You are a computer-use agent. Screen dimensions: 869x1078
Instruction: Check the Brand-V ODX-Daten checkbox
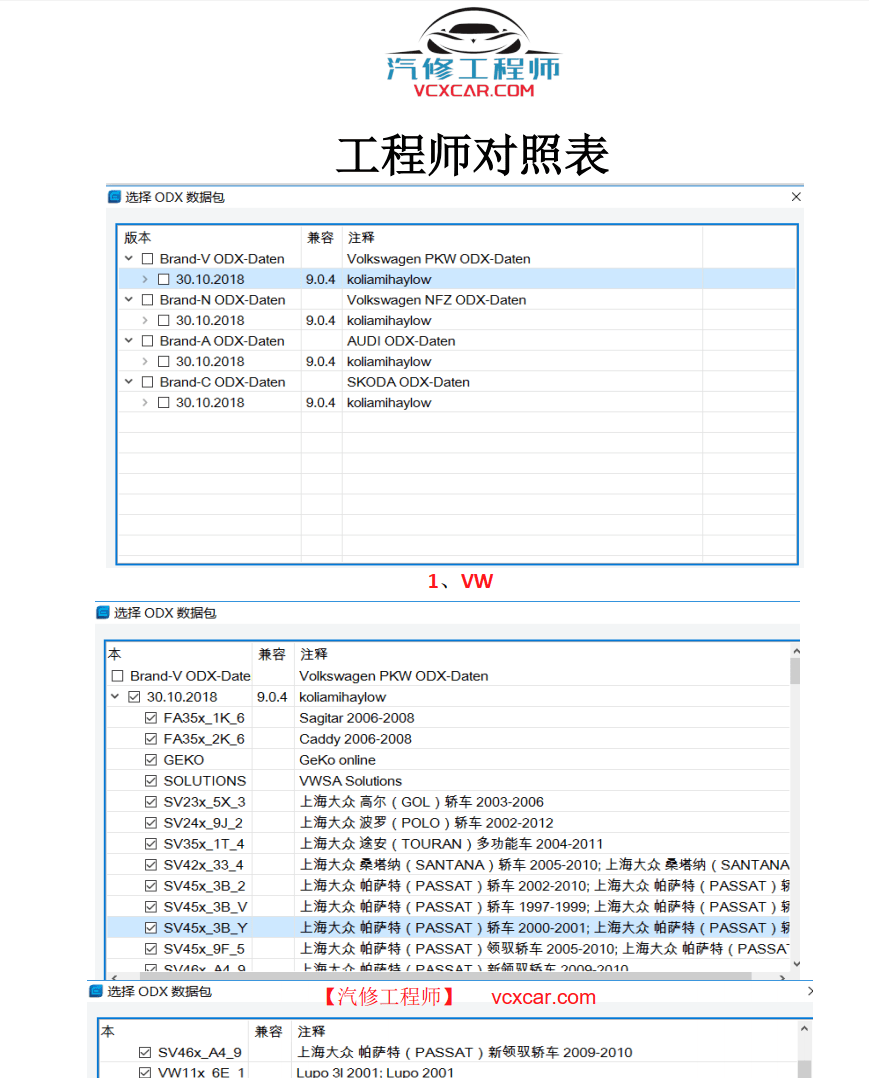(x=146, y=258)
